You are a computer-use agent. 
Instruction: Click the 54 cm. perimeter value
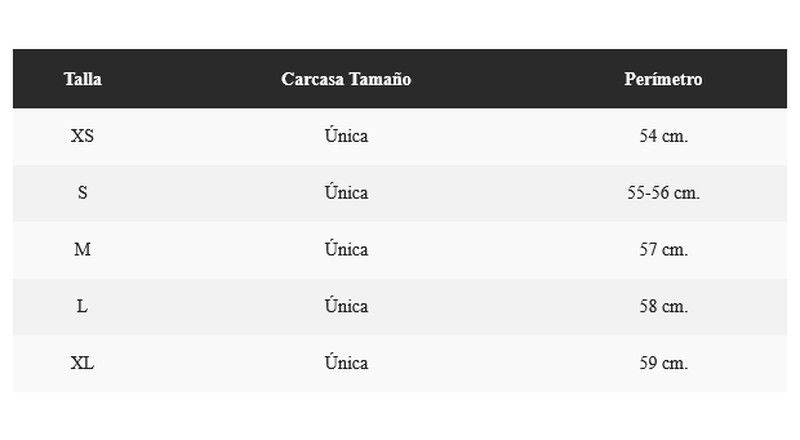tap(663, 136)
